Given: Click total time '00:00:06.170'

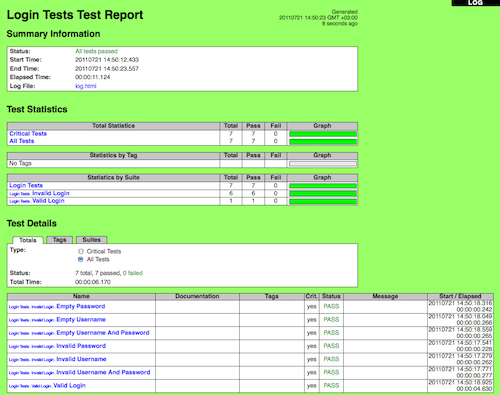Looking at the screenshot, I should tap(93, 282).
